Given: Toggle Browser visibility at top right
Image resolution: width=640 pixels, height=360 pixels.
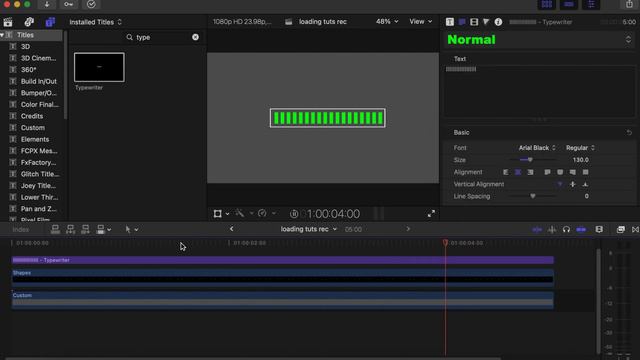Looking at the screenshot, I should coord(547,4).
